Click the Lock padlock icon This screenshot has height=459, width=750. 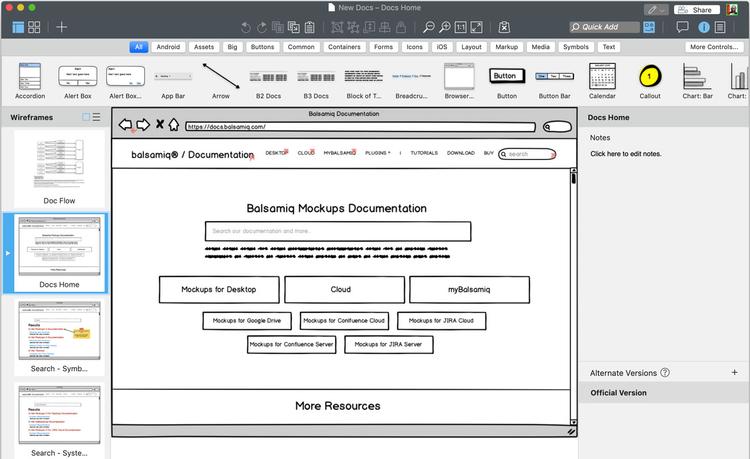coord(401,27)
